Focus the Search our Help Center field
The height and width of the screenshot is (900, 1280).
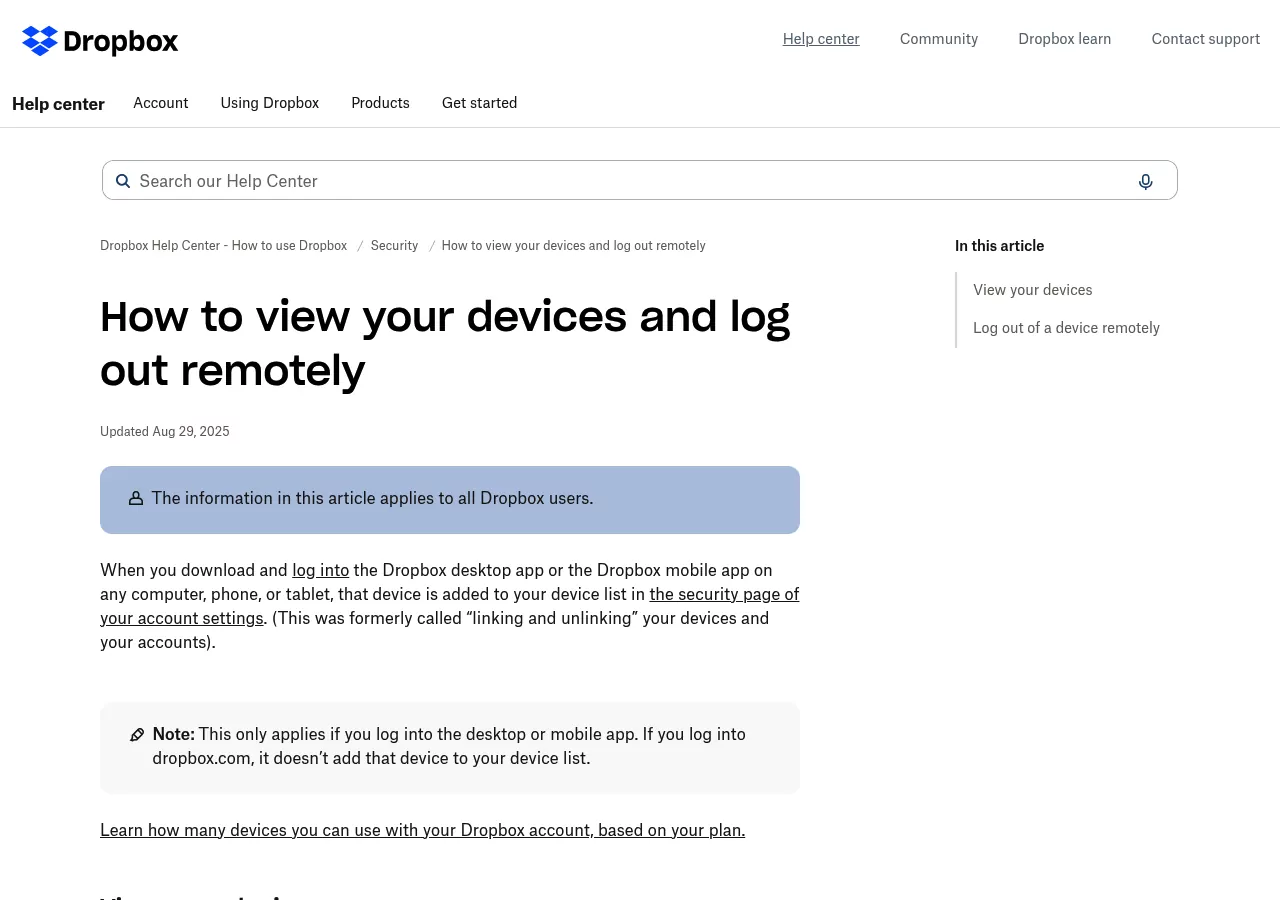640,181
